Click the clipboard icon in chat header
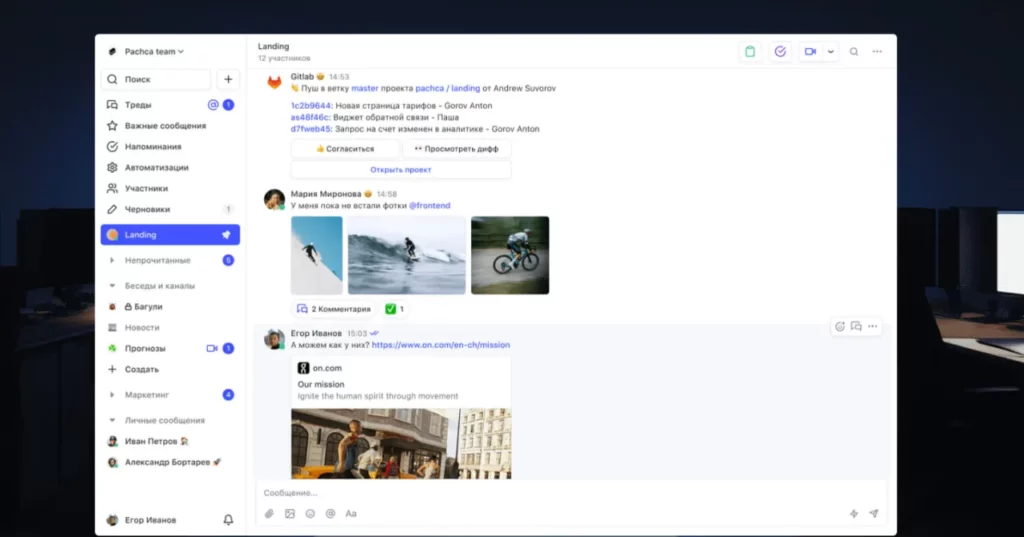The width and height of the screenshot is (1024, 537). pyautogui.click(x=750, y=52)
